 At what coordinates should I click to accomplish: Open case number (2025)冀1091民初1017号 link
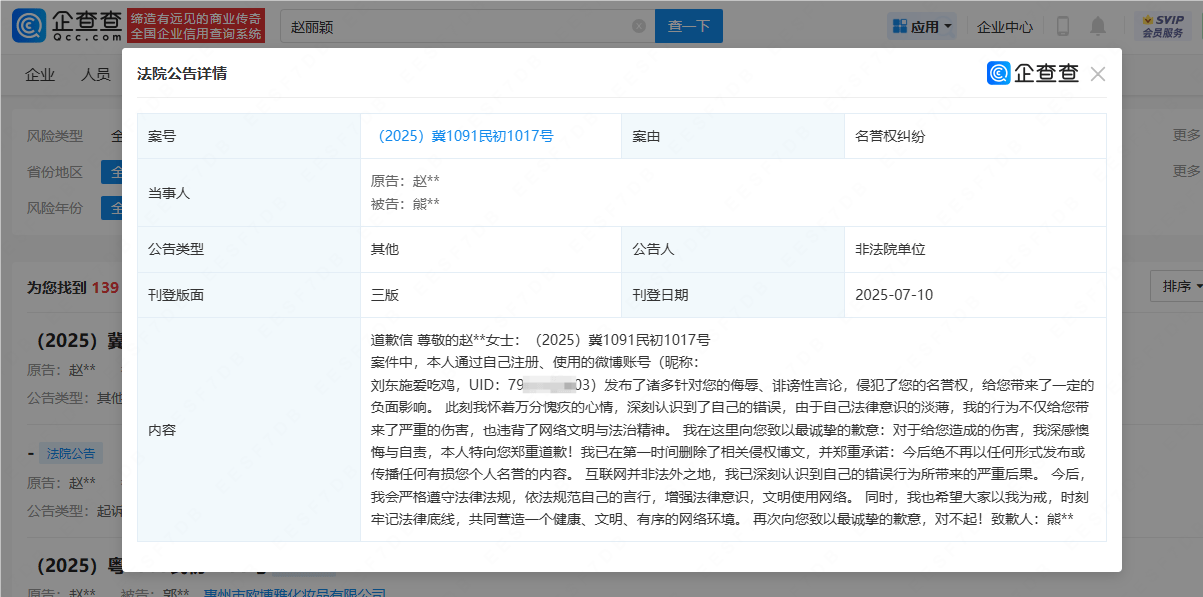pos(463,136)
